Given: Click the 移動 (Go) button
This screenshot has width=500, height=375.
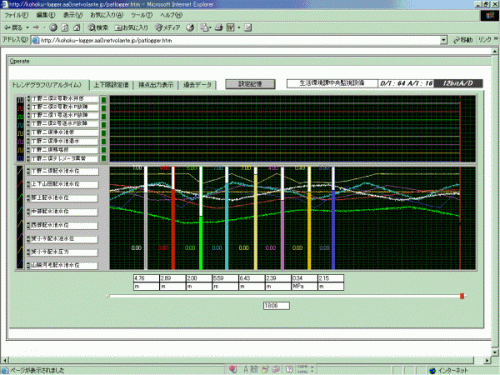Looking at the screenshot, I should click(463, 40).
